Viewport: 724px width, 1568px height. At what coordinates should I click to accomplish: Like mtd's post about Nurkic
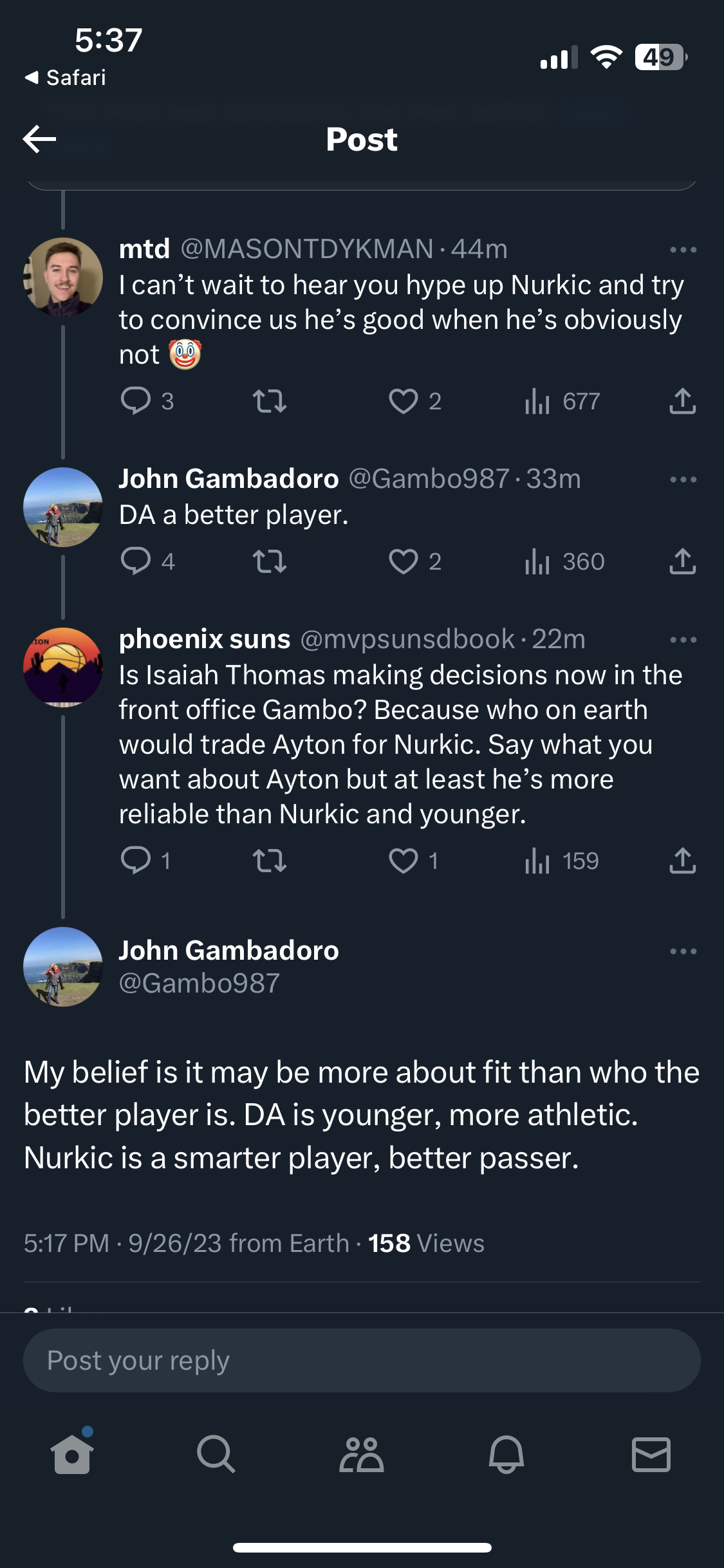point(404,401)
